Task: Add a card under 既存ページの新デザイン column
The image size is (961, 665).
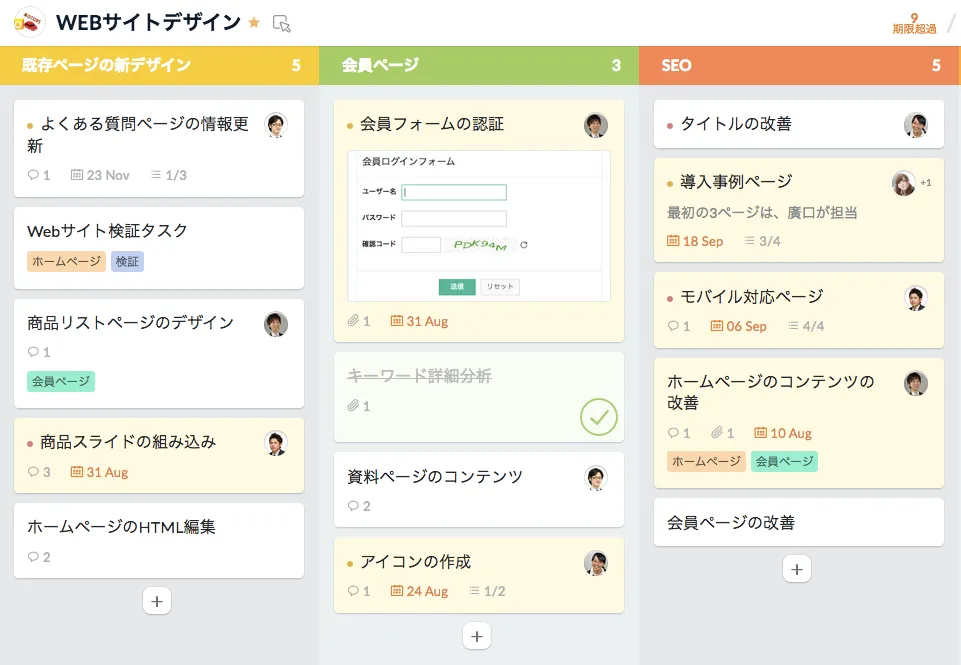Action: point(157,601)
